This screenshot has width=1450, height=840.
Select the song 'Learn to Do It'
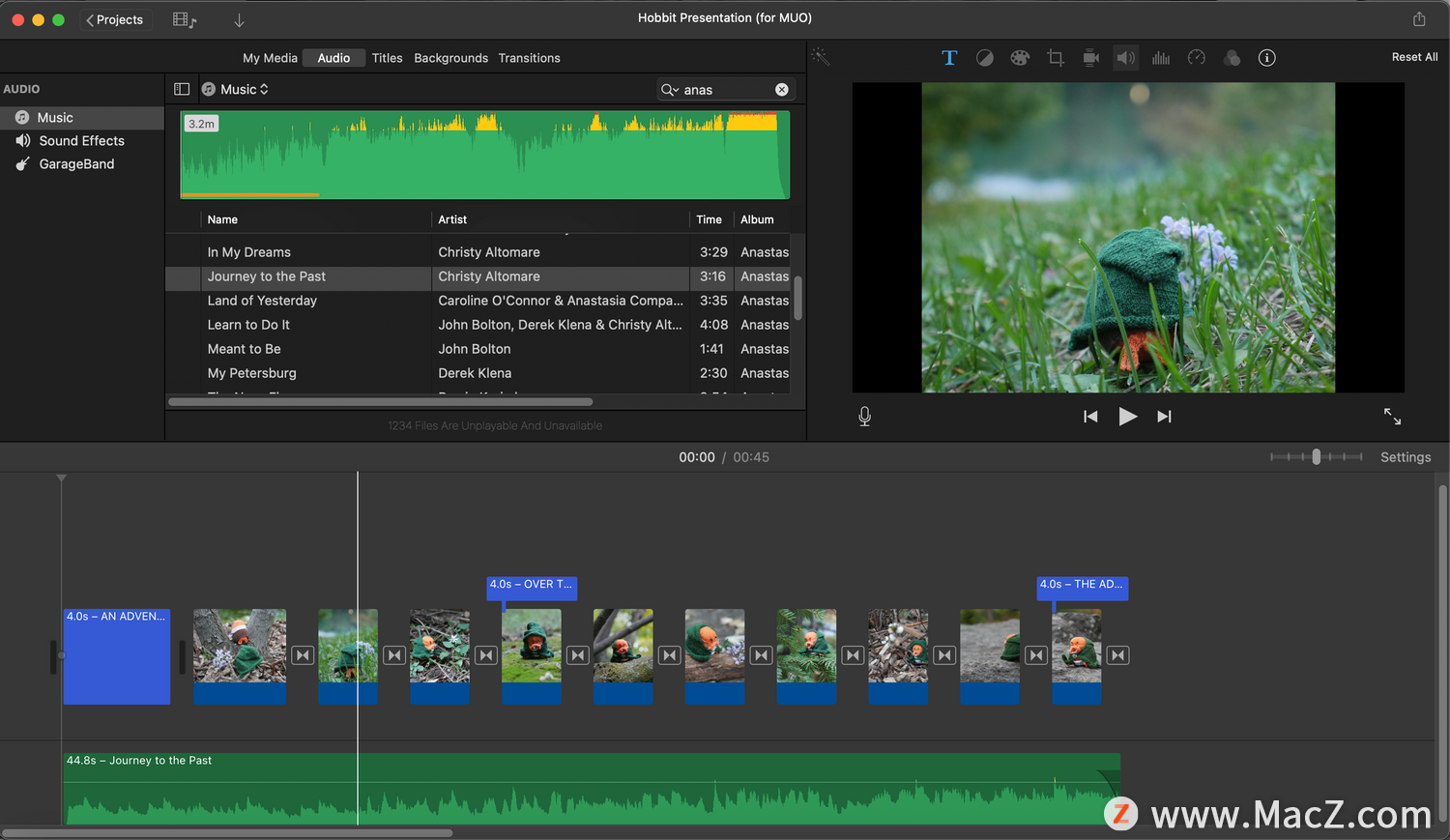(478, 325)
